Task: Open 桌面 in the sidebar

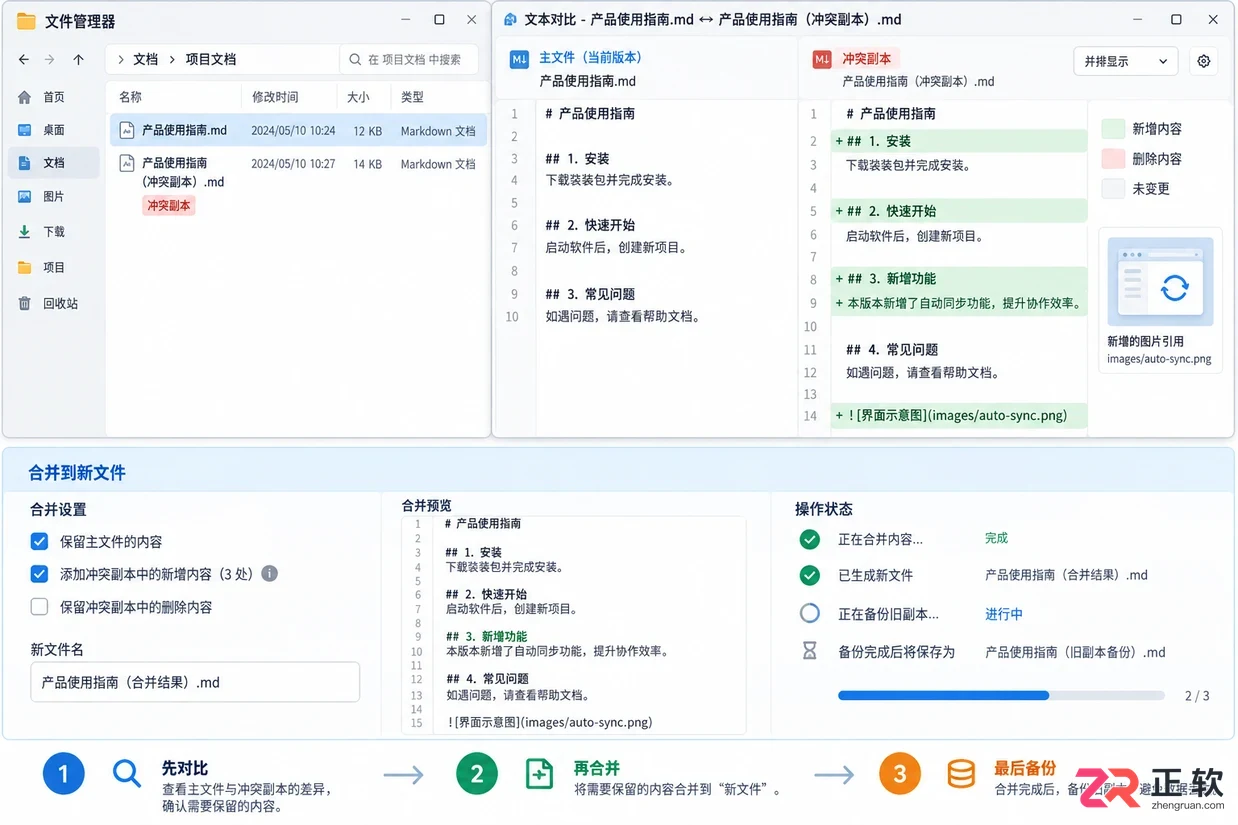Action: point(53,130)
